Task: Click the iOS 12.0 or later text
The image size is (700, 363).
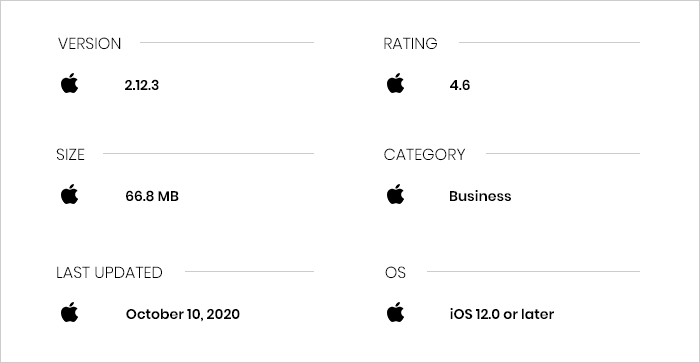Action: 502,314
